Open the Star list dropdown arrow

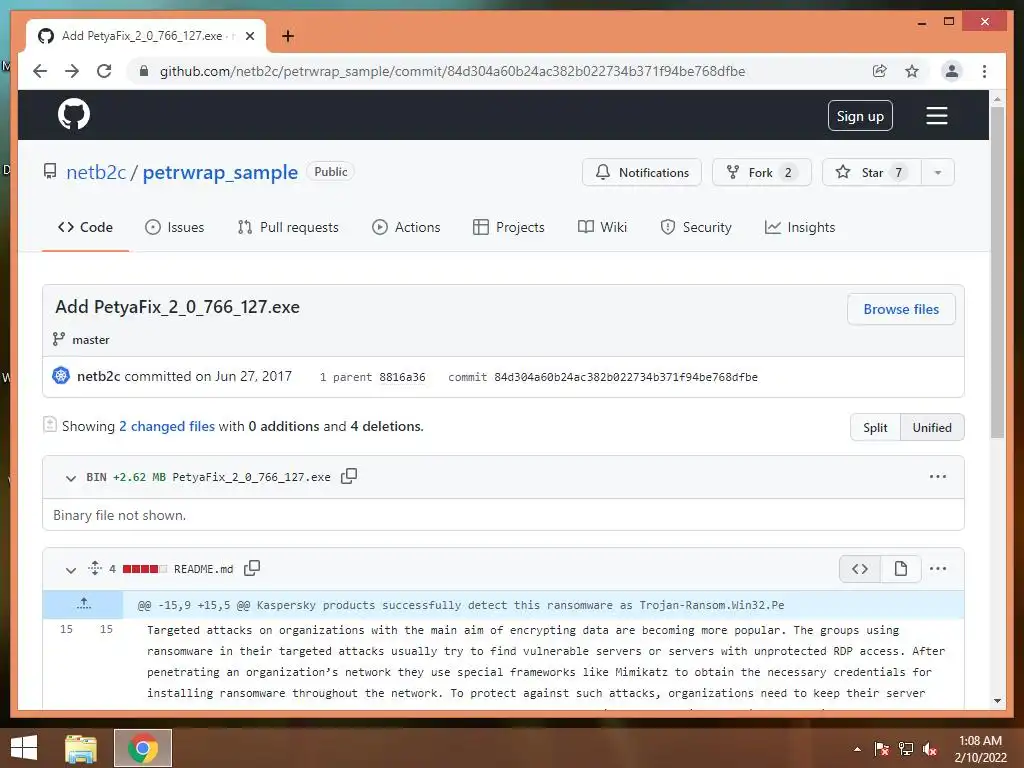coord(938,172)
